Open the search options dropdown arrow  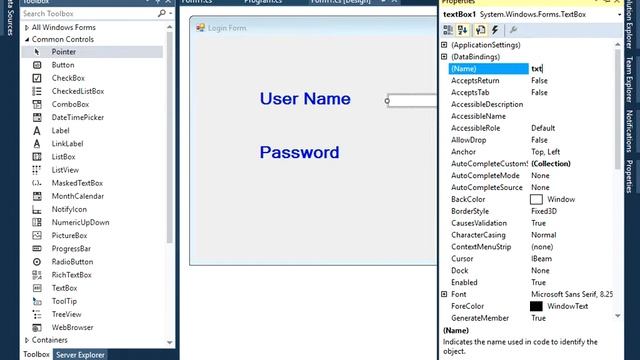click(171, 14)
